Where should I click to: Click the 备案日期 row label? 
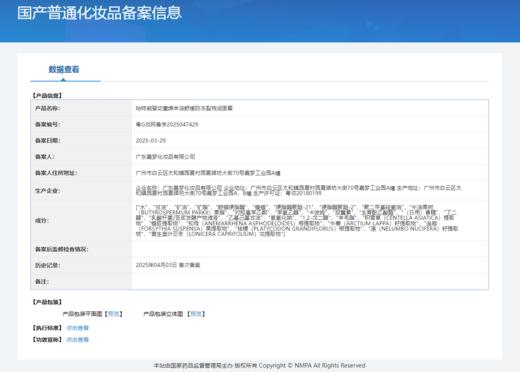(x=48, y=140)
